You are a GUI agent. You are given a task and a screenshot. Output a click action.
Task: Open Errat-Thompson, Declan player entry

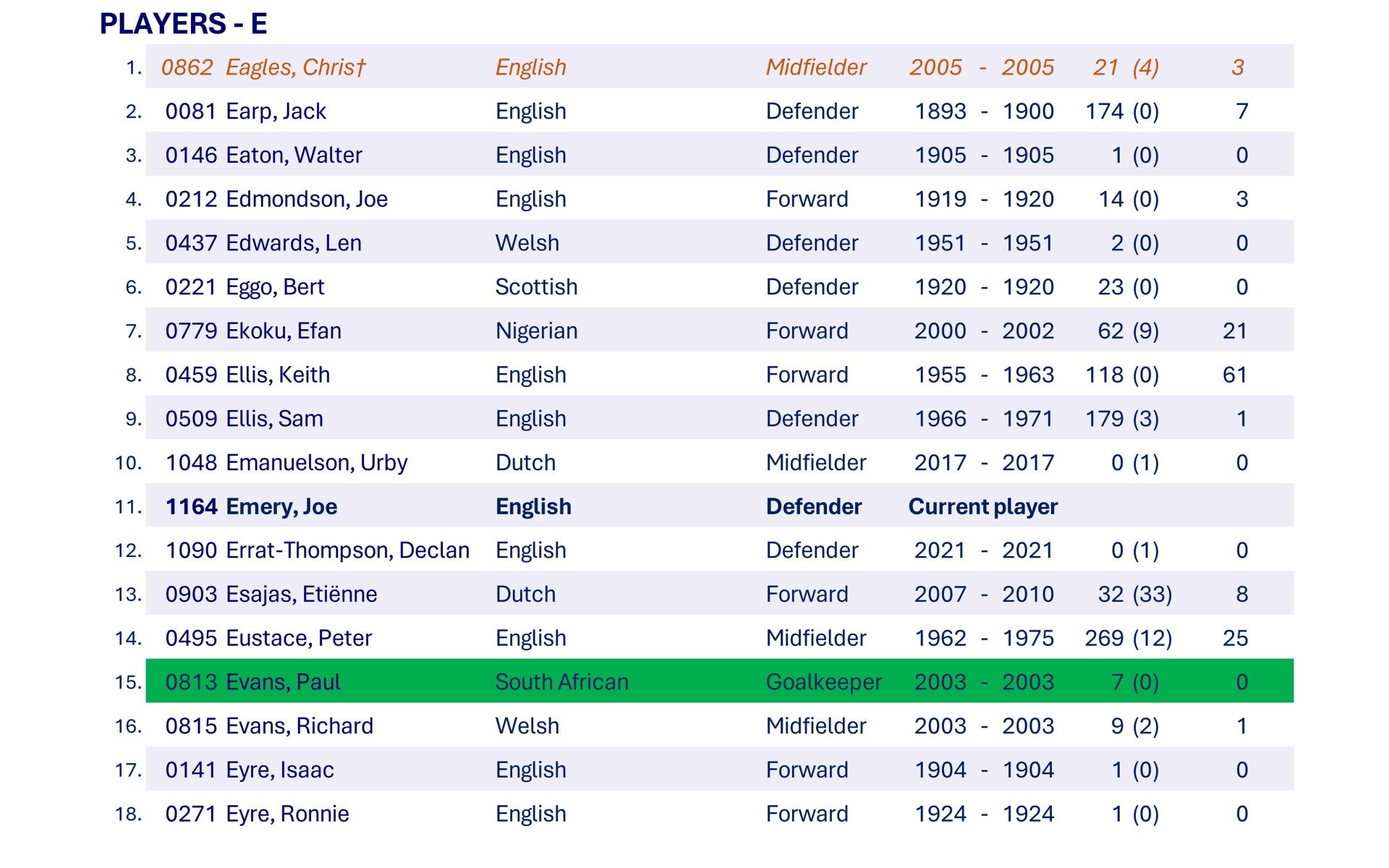pyautogui.click(x=347, y=550)
